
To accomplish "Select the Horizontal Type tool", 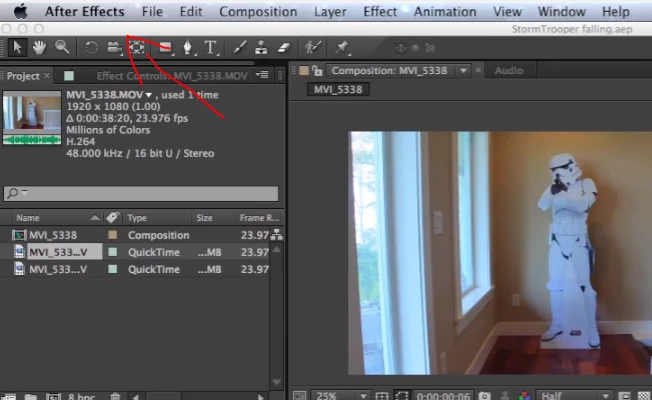I will pyautogui.click(x=210, y=47).
